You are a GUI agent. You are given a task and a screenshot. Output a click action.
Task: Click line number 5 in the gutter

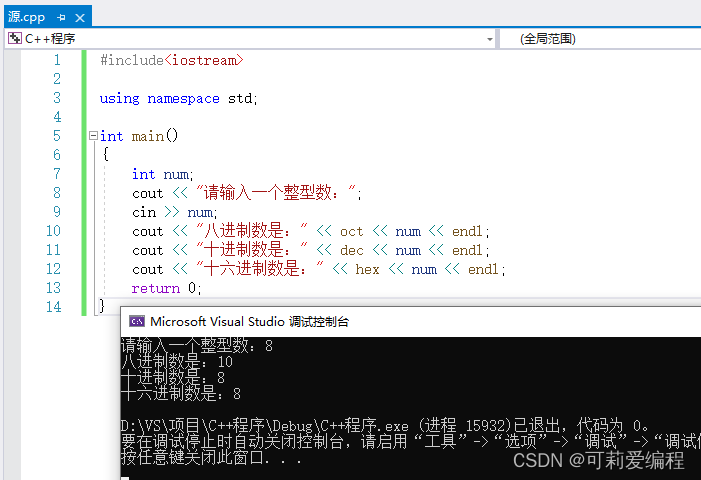(x=57, y=136)
